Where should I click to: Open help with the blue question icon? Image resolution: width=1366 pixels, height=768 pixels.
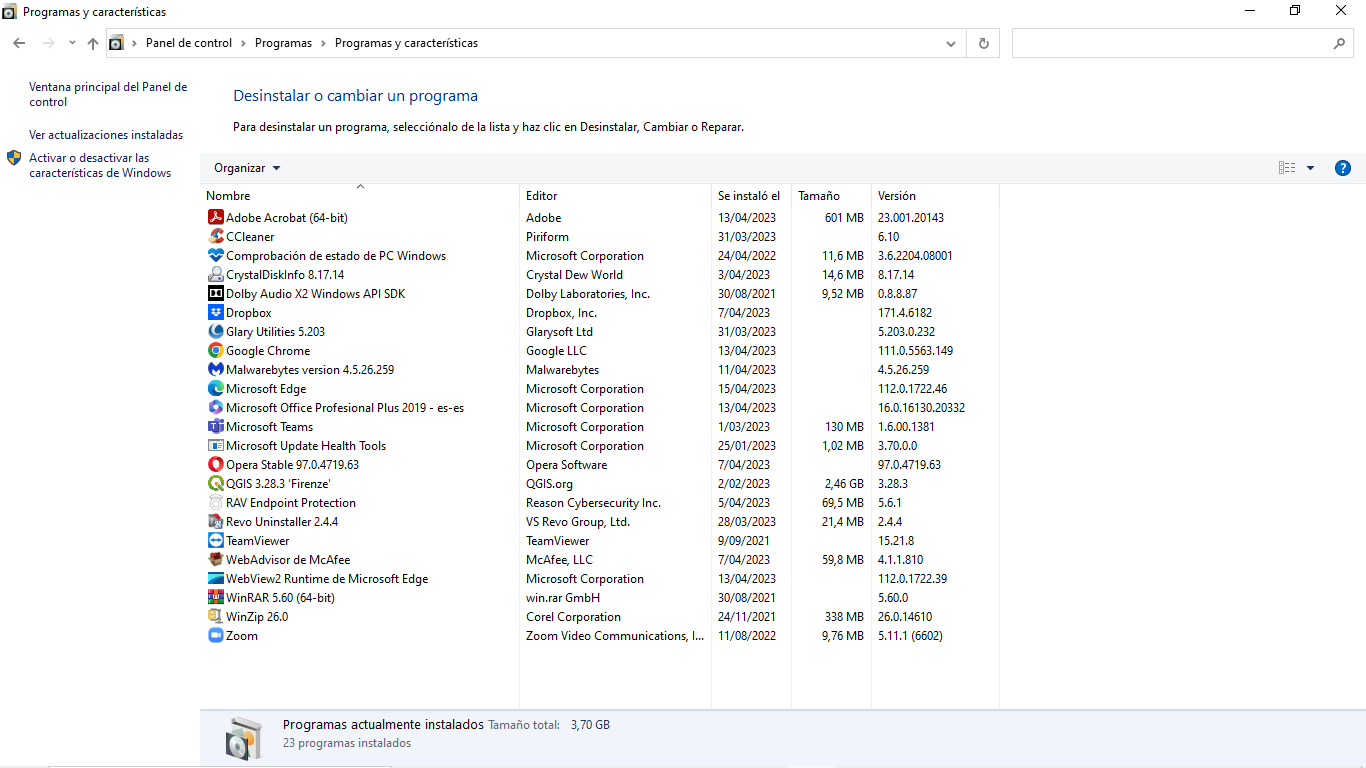click(x=1343, y=168)
